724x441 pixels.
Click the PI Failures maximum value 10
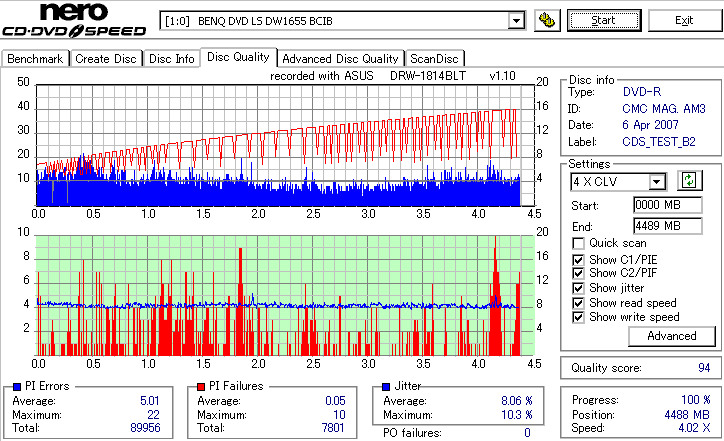pyautogui.click(x=339, y=415)
